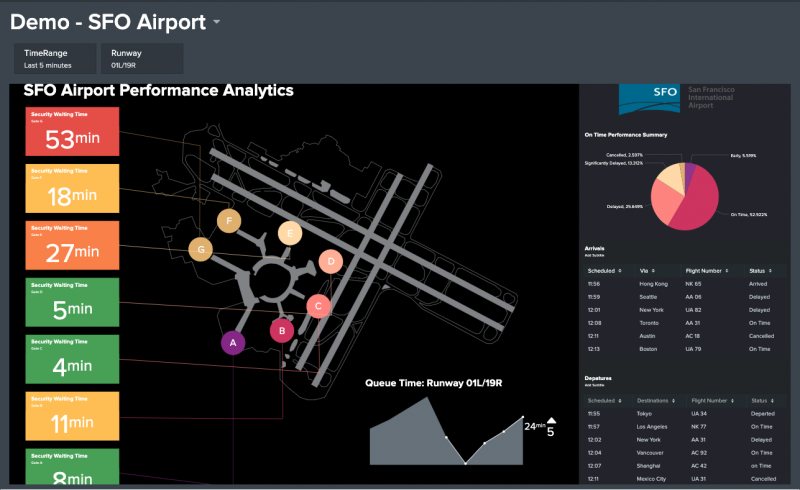Click the green 5min security waiting tile
800x490 pixels.
tap(72, 302)
